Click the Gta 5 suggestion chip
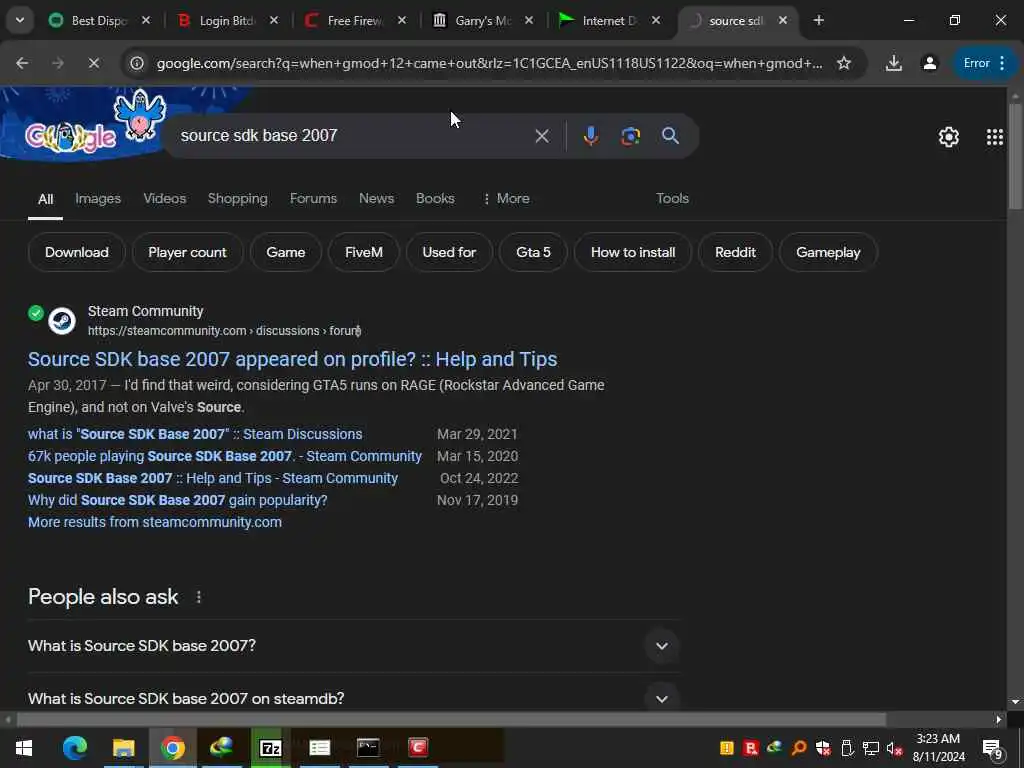1024x768 pixels. click(533, 252)
